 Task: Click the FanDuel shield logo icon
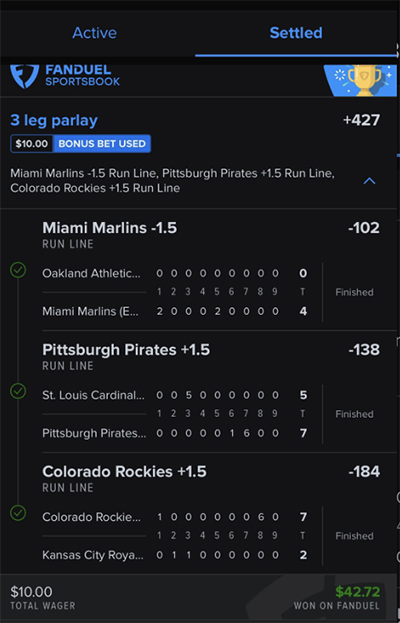[25, 76]
